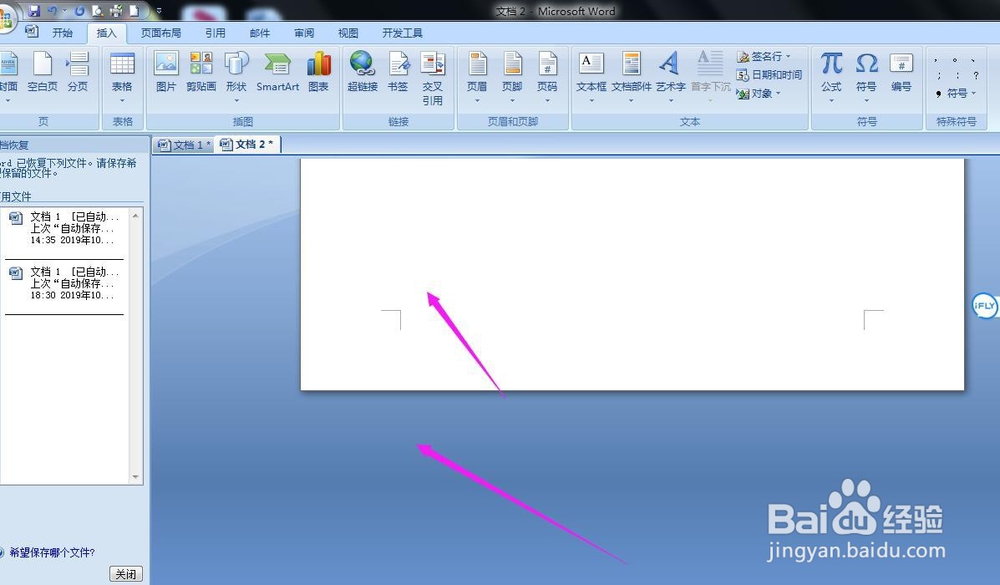Image resolution: width=1000 pixels, height=585 pixels.
Task: Add a bookmark (书签)
Action: point(398,72)
